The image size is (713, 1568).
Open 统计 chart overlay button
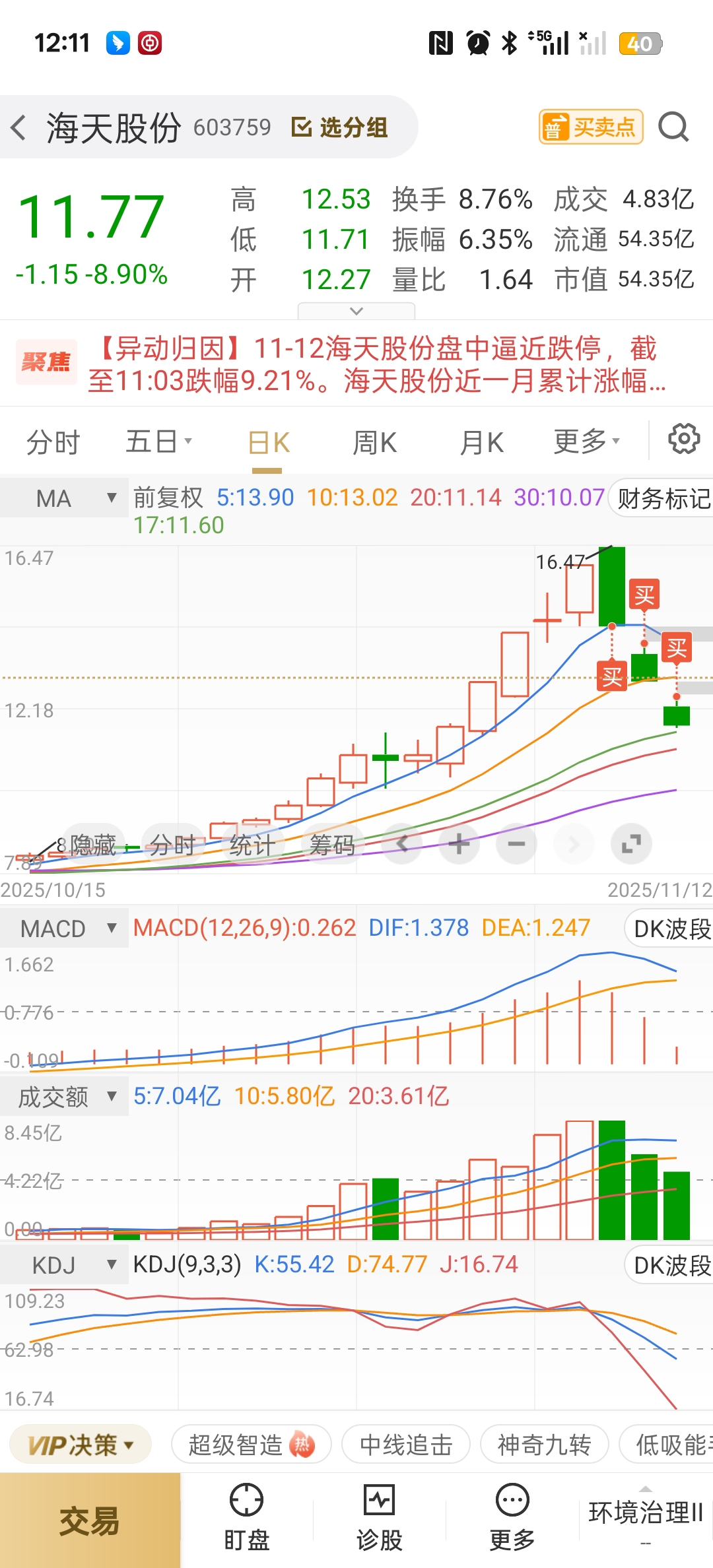click(x=252, y=845)
